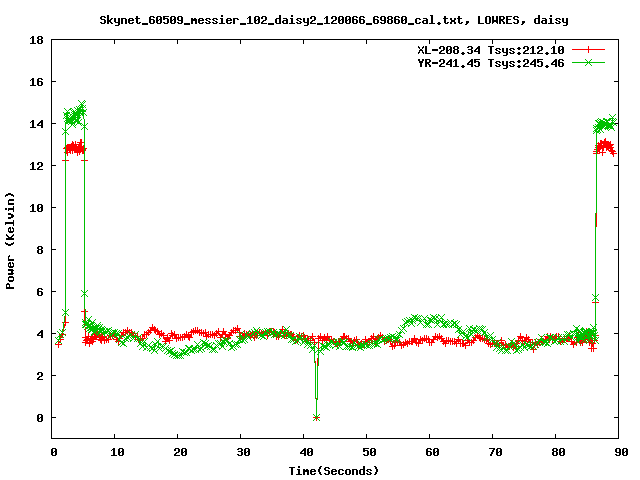
Task: Click the x-axis tick label 40
Action: coord(306,452)
